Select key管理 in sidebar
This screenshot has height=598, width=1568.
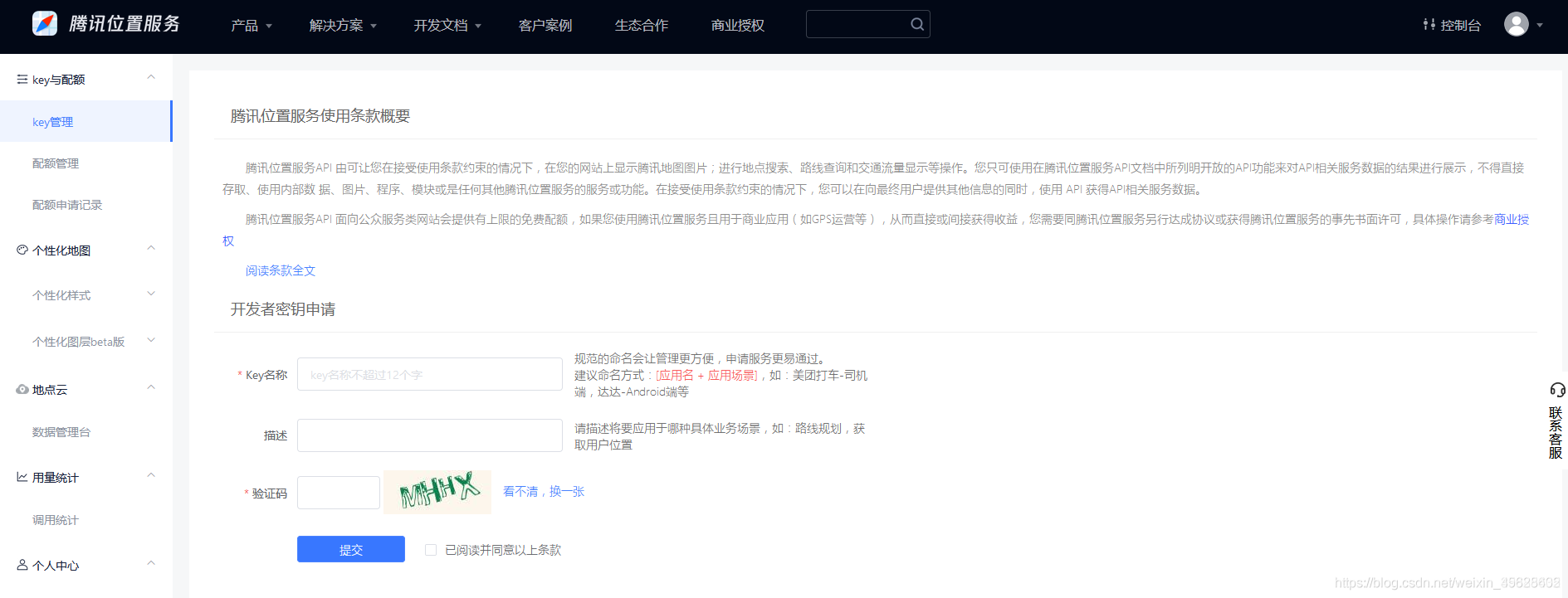point(85,121)
